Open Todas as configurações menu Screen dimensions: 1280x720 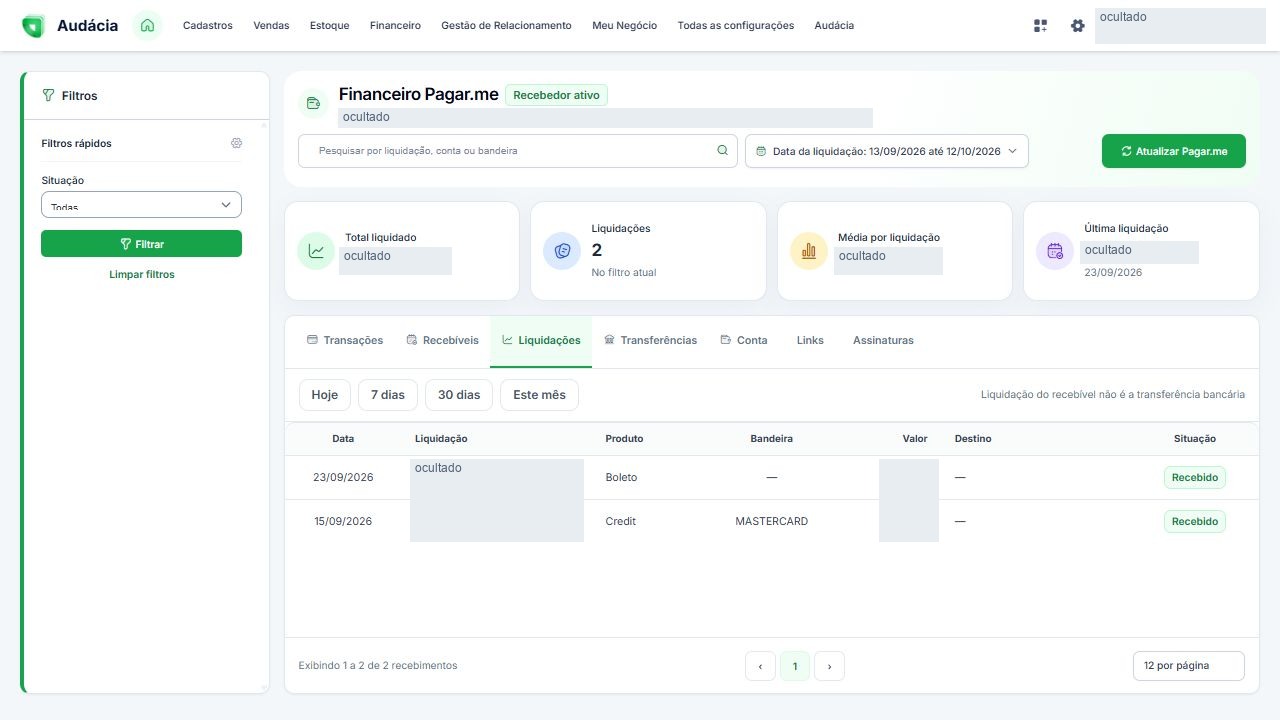click(736, 26)
